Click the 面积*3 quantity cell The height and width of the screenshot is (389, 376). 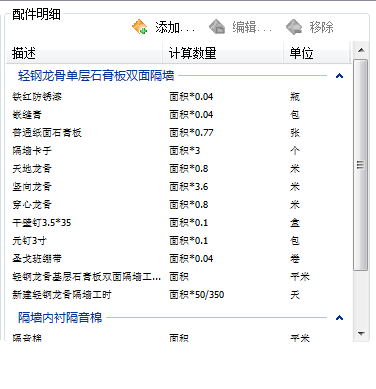pos(185,151)
